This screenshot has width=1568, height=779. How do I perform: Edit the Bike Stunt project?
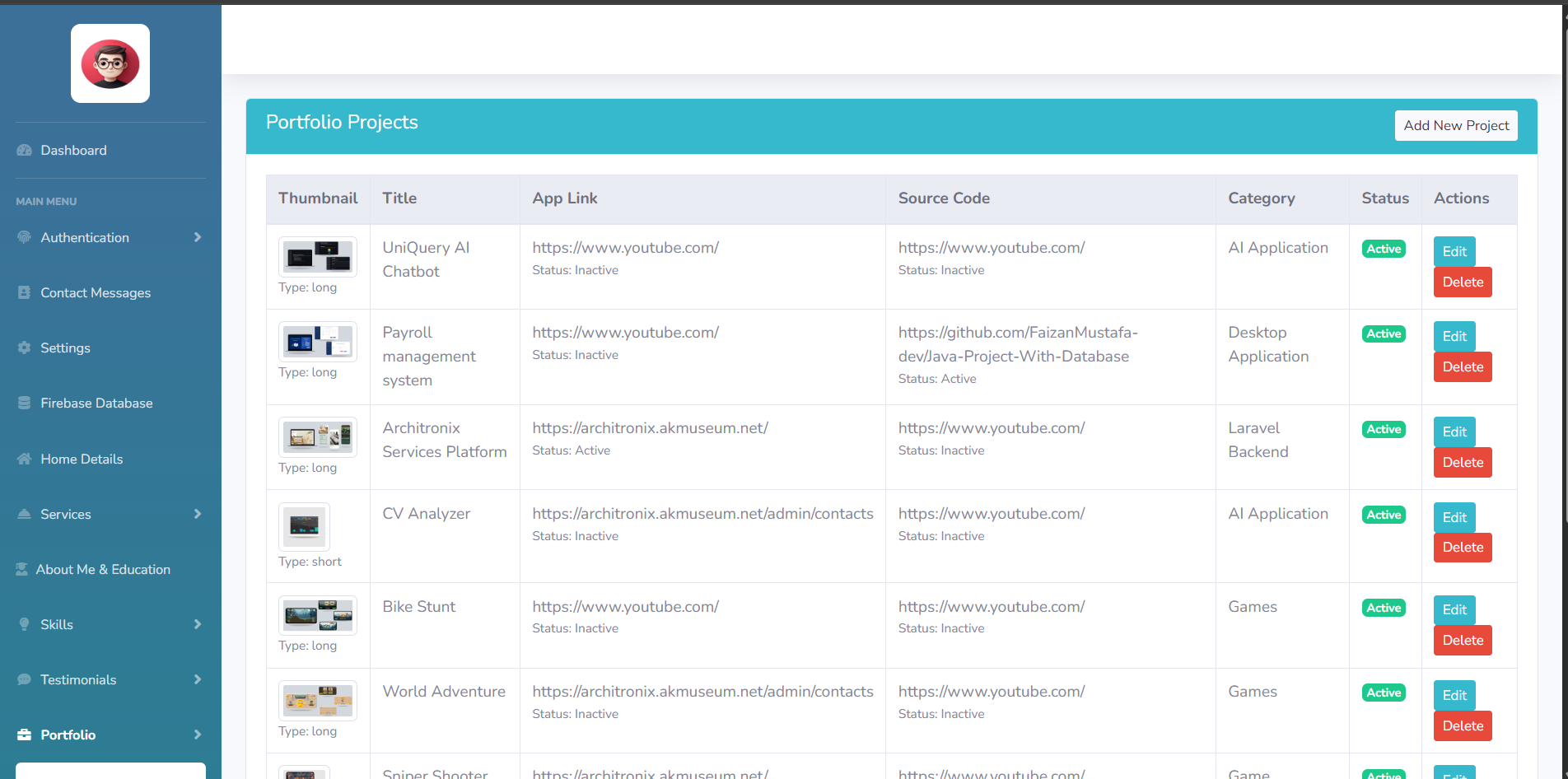(x=1454, y=609)
